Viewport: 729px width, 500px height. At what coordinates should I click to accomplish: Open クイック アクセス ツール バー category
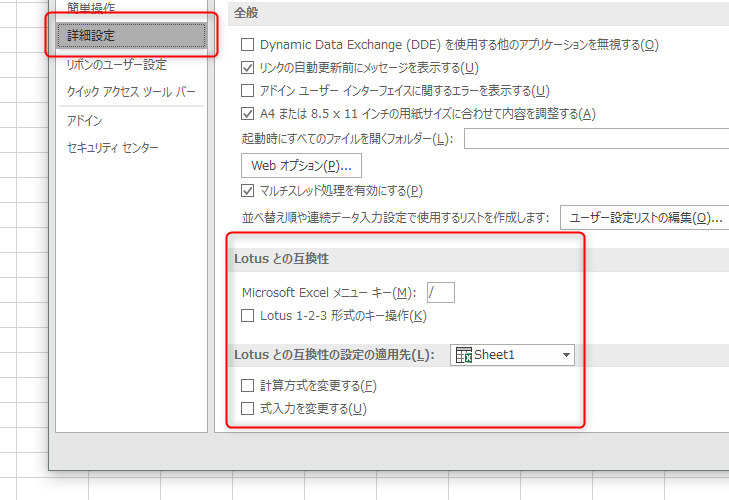click(131, 92)
